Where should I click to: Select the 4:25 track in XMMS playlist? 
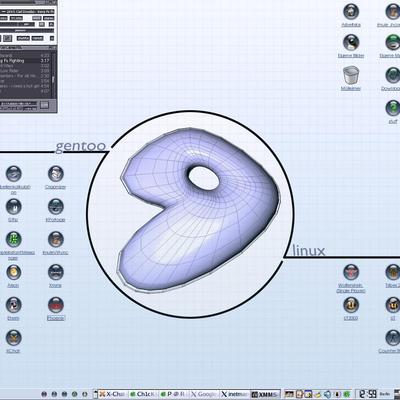click(x=25, y=56)
